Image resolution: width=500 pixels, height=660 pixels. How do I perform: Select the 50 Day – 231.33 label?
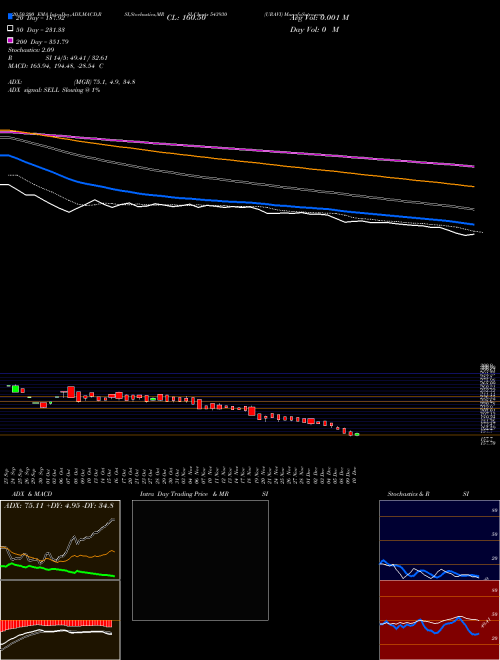(40, 30)
